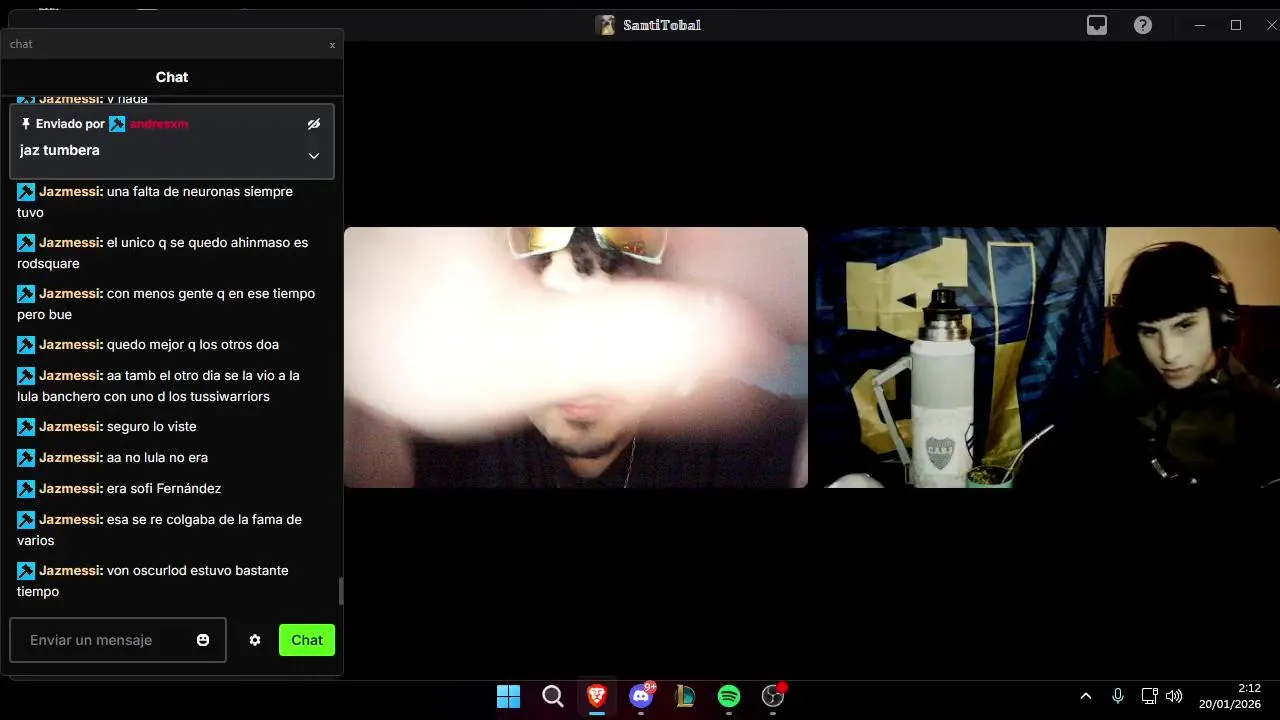Click the andresxm username in pinned message

159,124
